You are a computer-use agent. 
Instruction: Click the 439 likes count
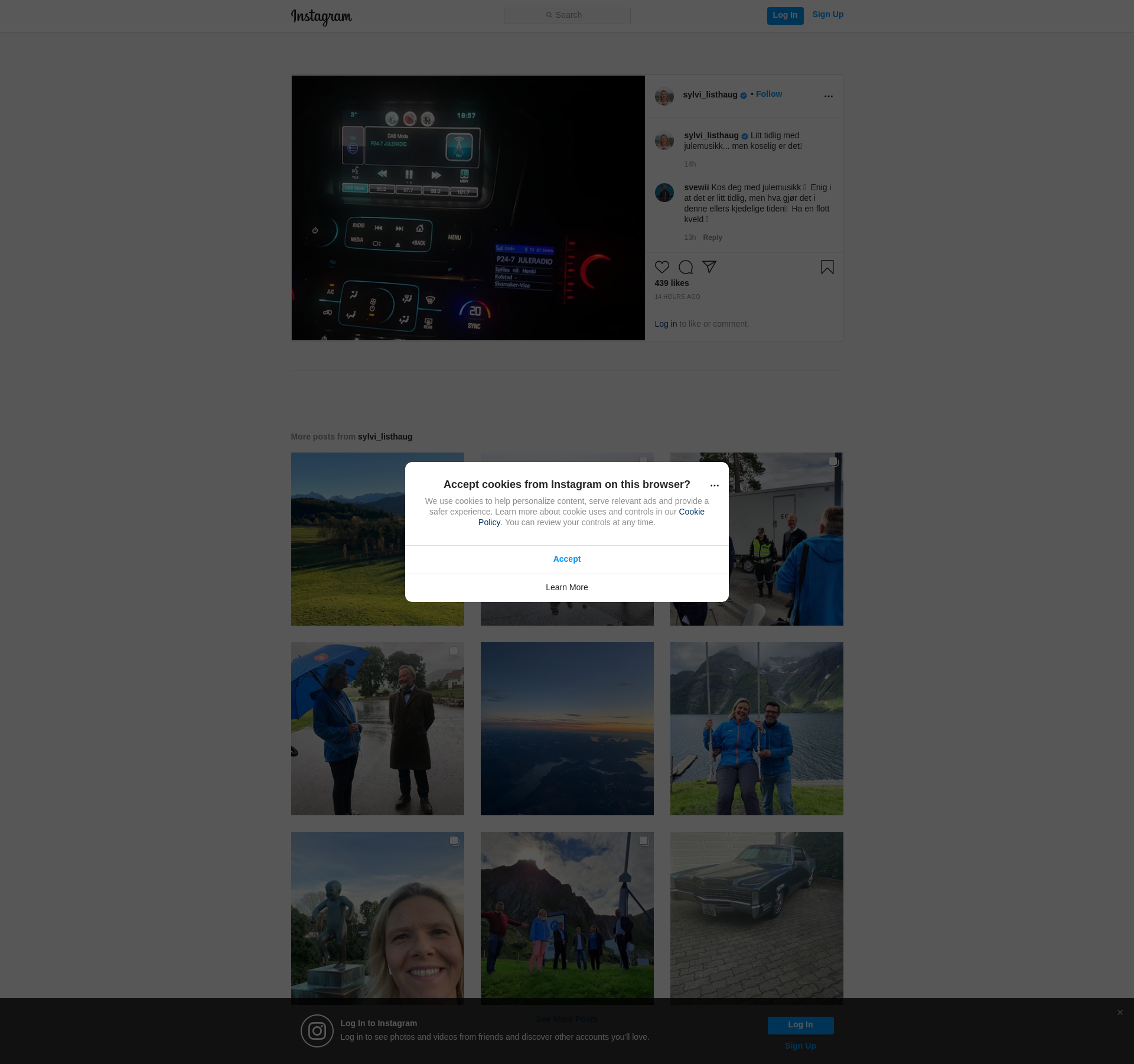pyautogui.click(x=672, y=283)
